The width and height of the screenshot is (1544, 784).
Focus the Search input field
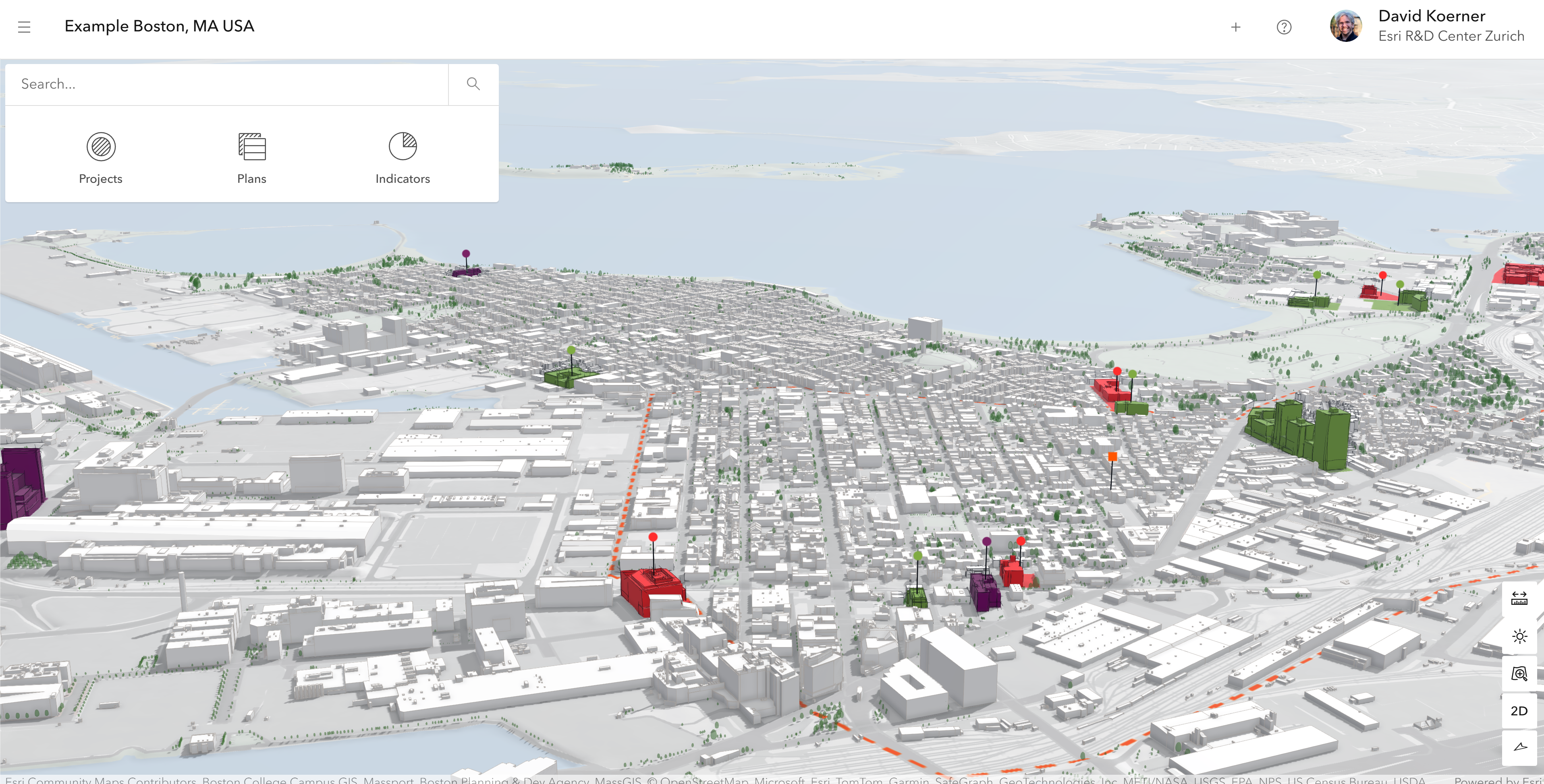pos(228,84)
